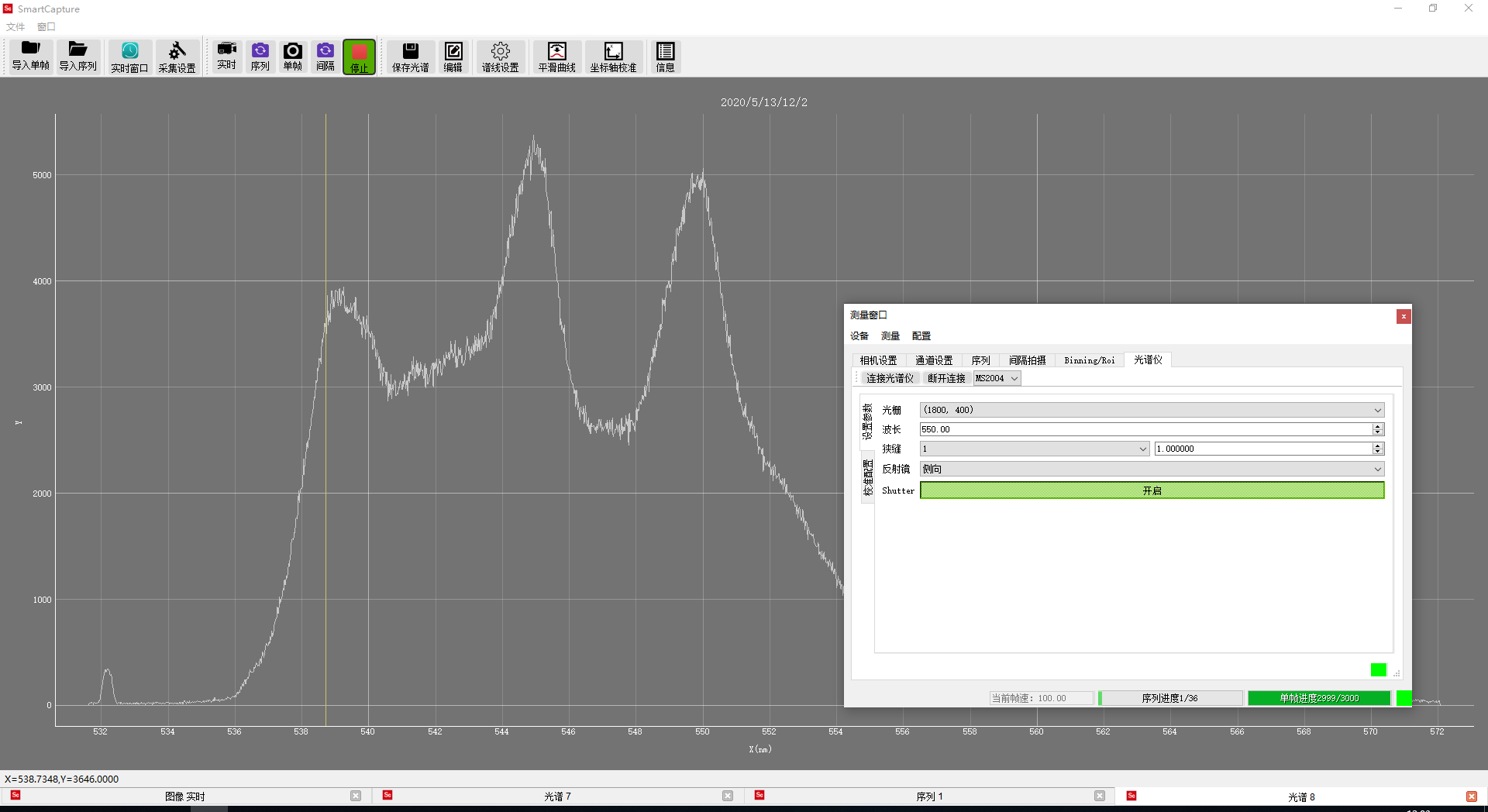Viewport: 1488px width, 812px height.
Task: Click the 断开连接 disconnect button
Action: pos(946,378)
